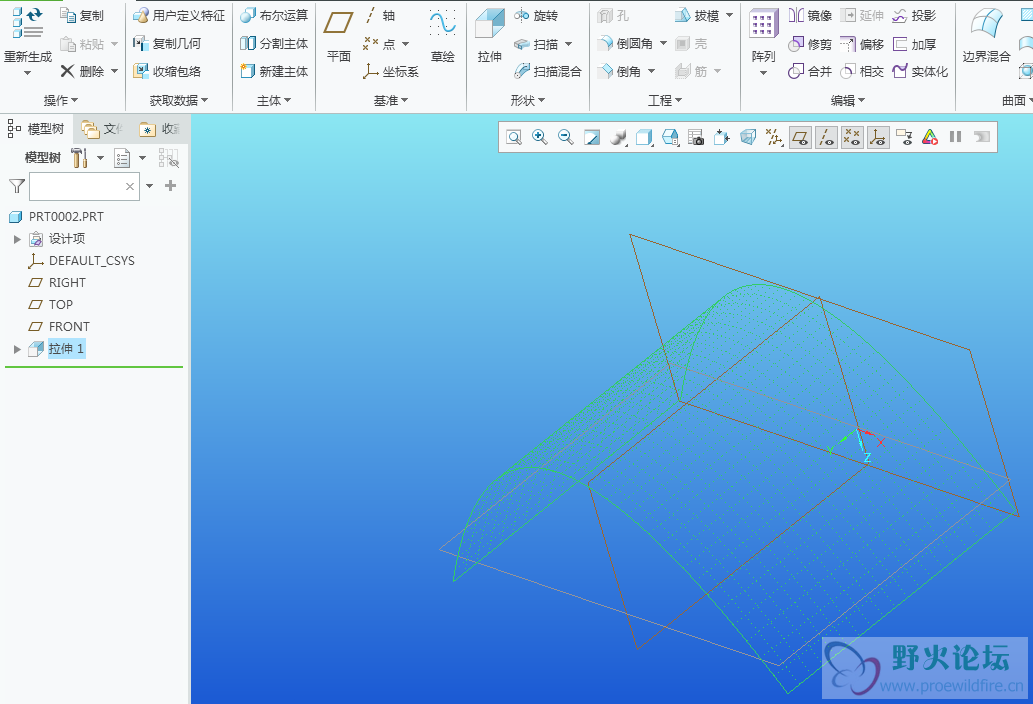Toggle annotation display in graphics toolbar

click(904, 137)
